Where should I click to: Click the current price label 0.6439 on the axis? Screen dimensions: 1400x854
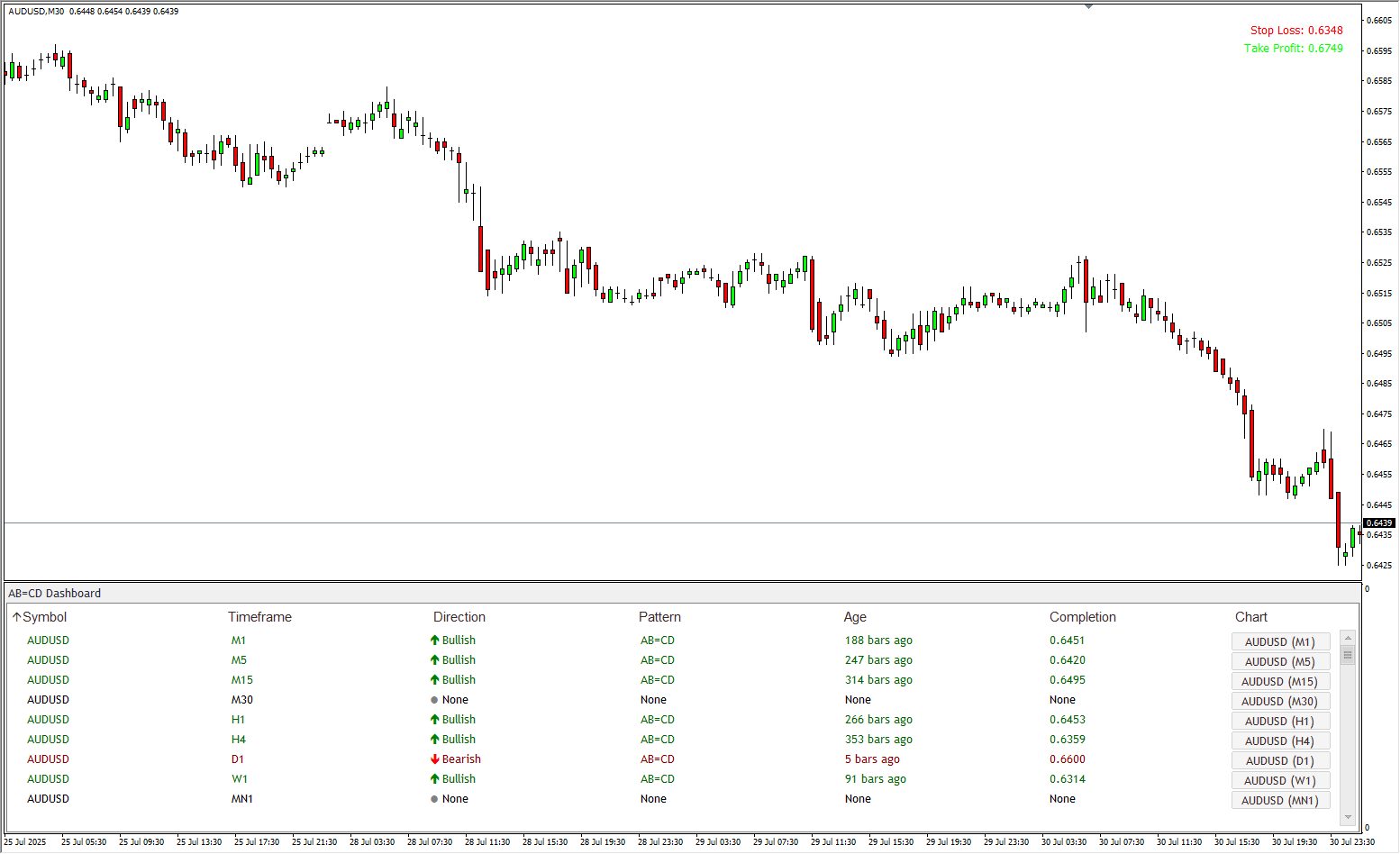1379,523
